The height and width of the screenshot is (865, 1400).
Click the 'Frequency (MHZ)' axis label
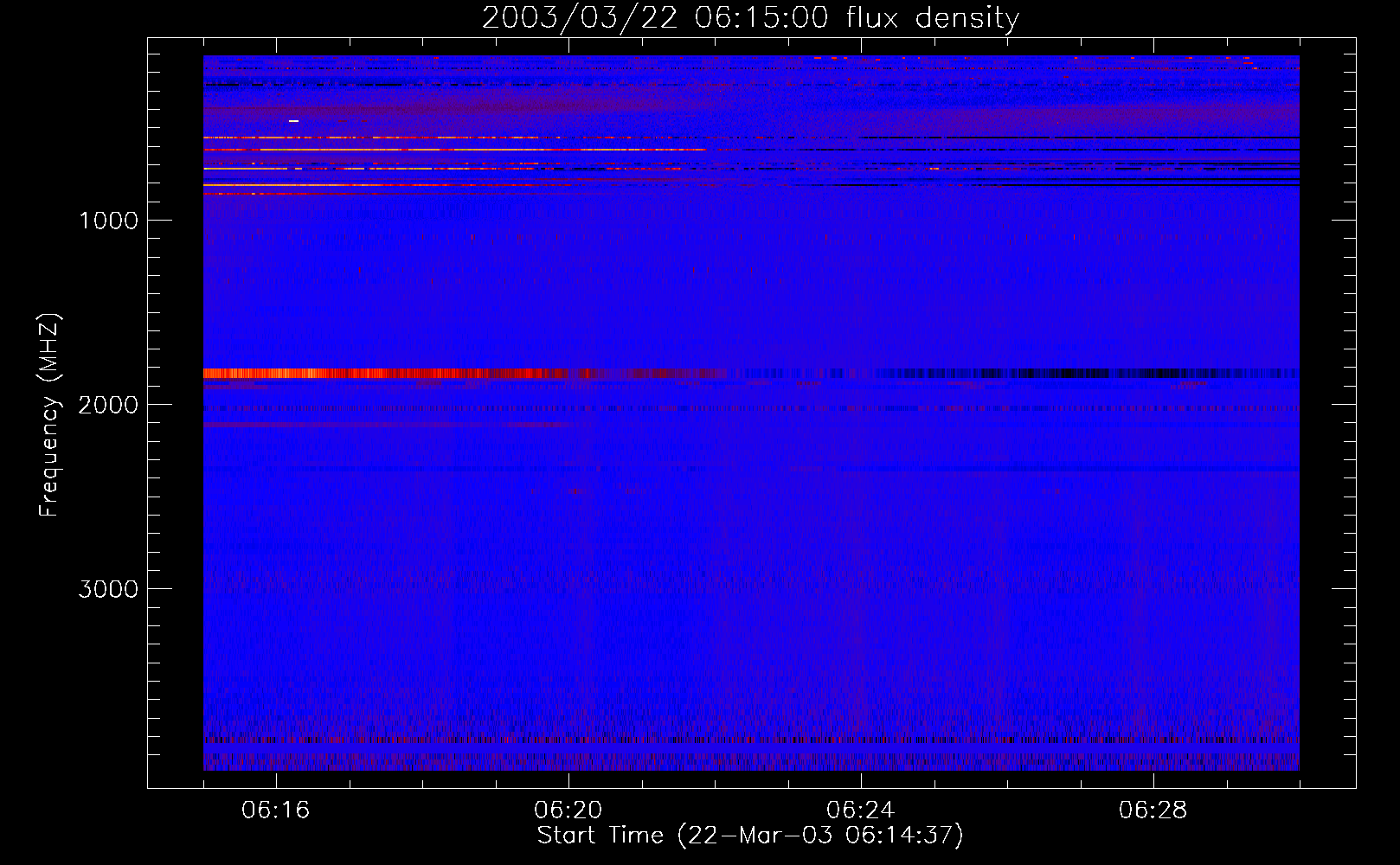pyautogui.click(x=49, y=415)
